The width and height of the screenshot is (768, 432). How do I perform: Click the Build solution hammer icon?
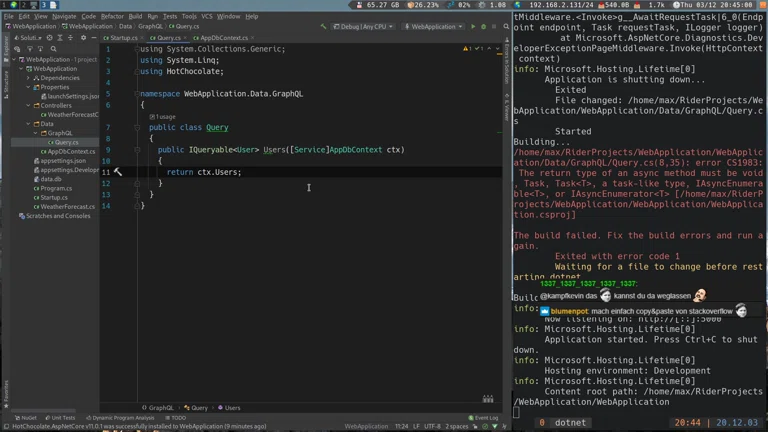pos(323,26)
